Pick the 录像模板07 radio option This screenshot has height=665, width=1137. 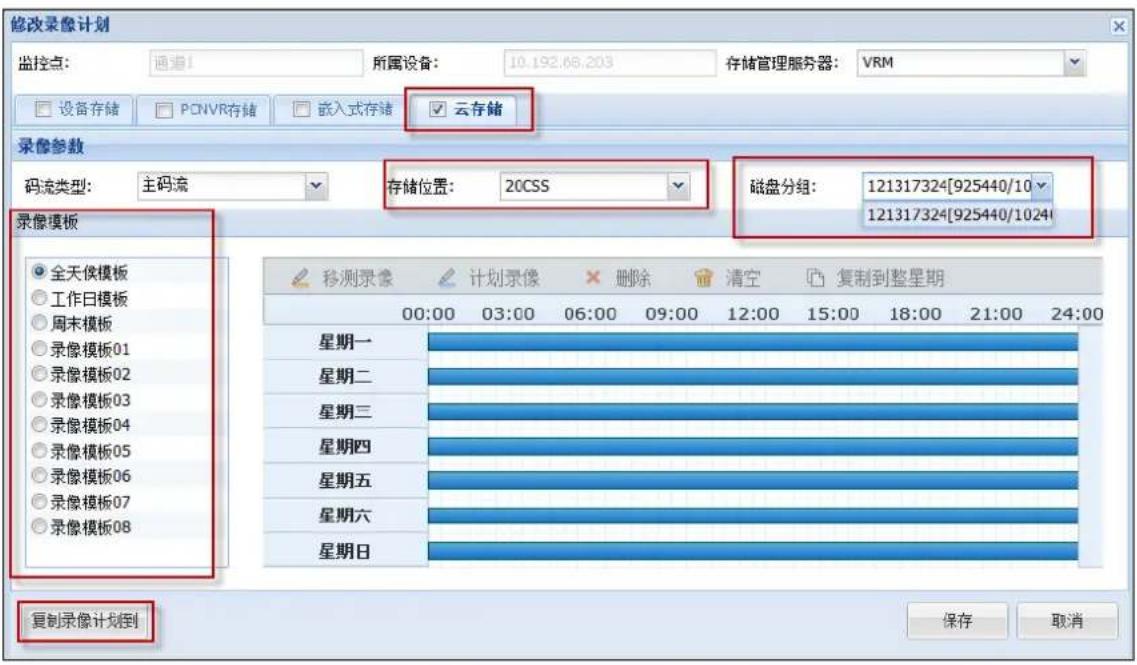(39, 501)
